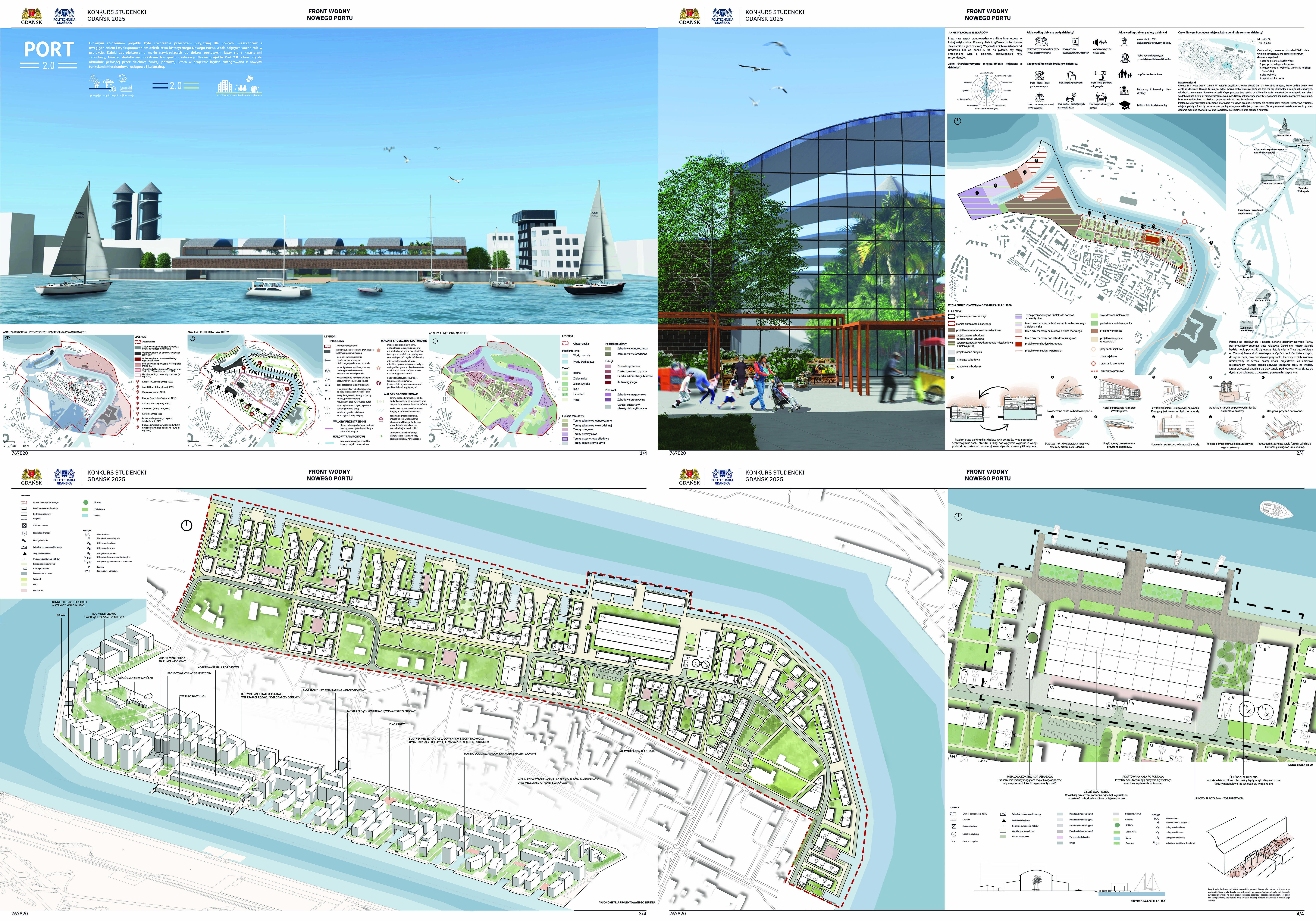Click the family community silhouette icon

(x=1125, y=74)
